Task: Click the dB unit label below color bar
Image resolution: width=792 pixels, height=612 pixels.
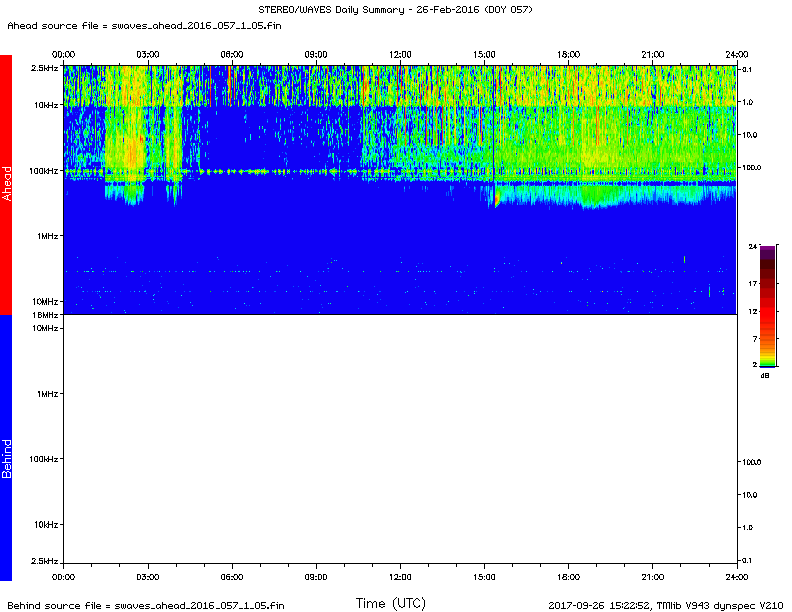Action: point(765,375)
